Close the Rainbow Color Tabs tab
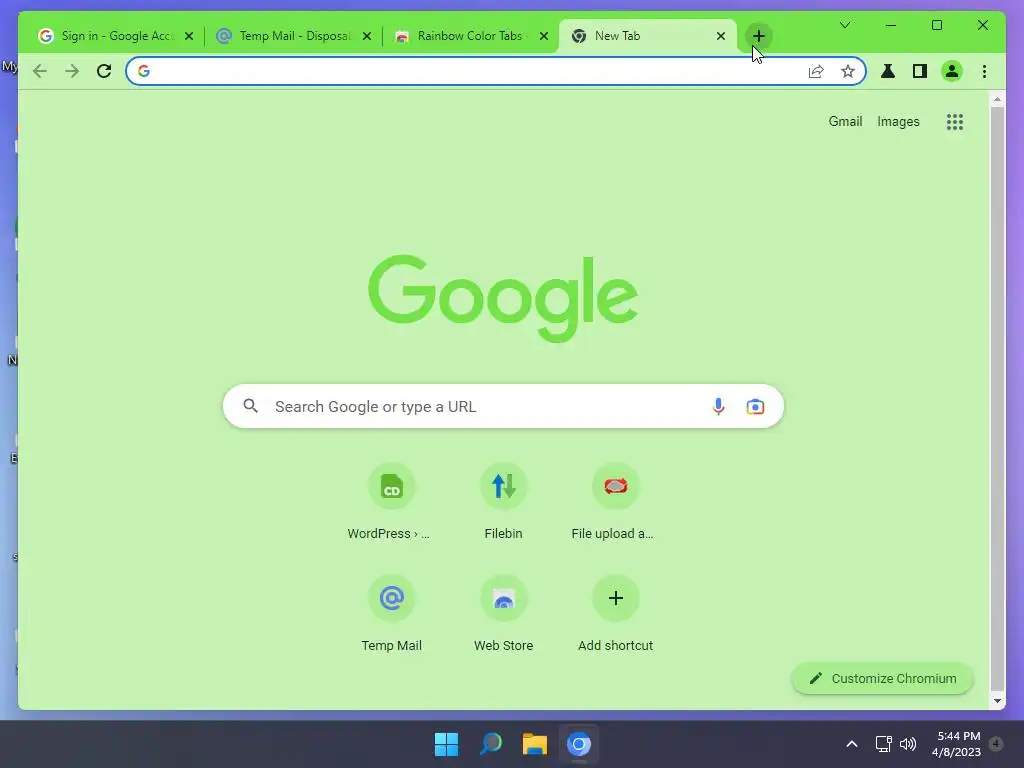The height and width of the screenshot is (768, 1024). (543, 36)
